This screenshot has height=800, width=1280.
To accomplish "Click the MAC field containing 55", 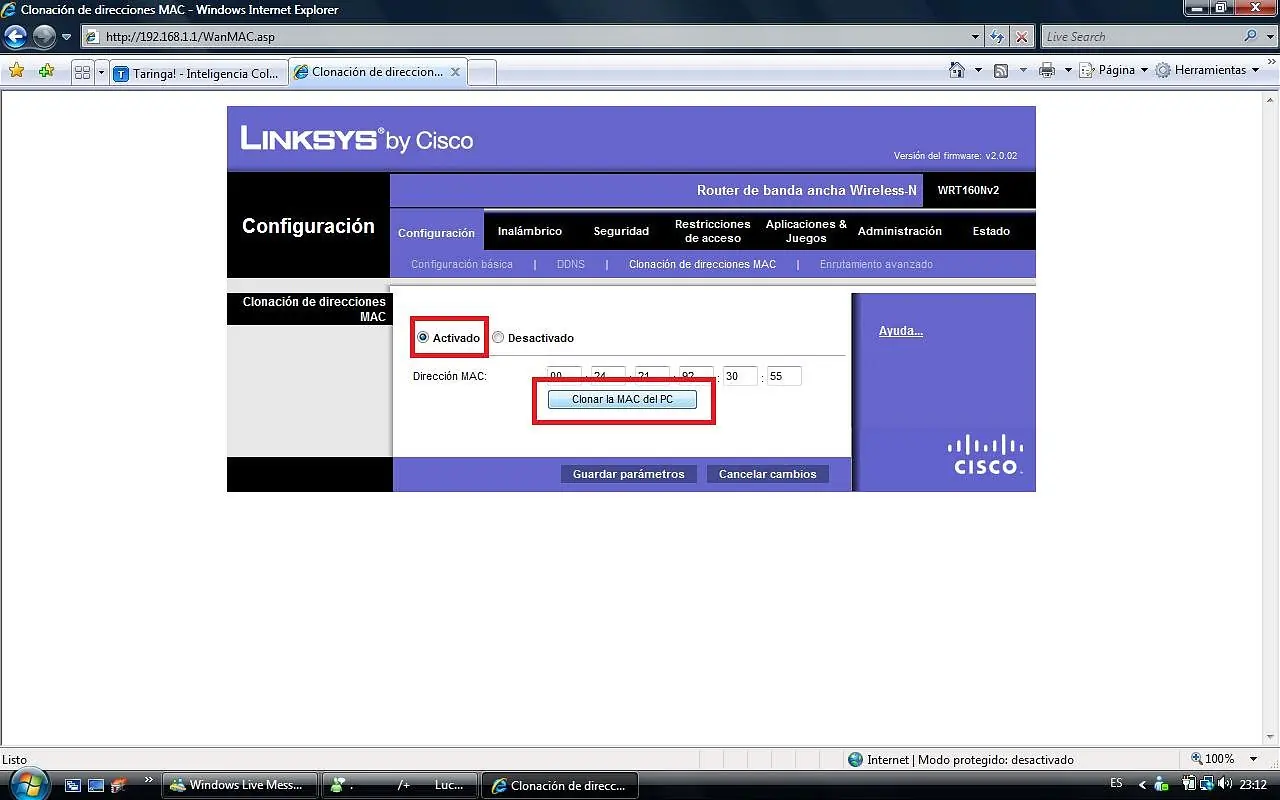I will coord(784,376).
